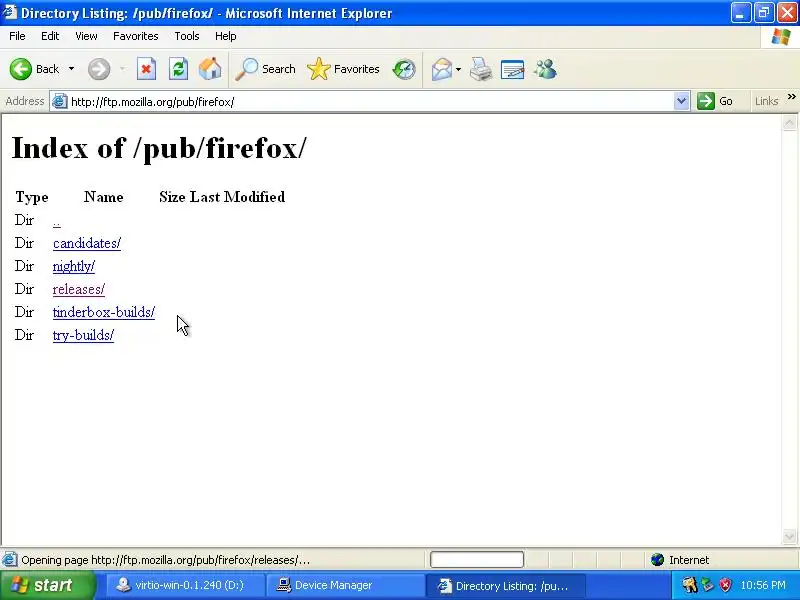Click the Safely Remove Hardware tray icon
Image resolution: width=800 pixels, height=600 pixels.
pos(707,585)
